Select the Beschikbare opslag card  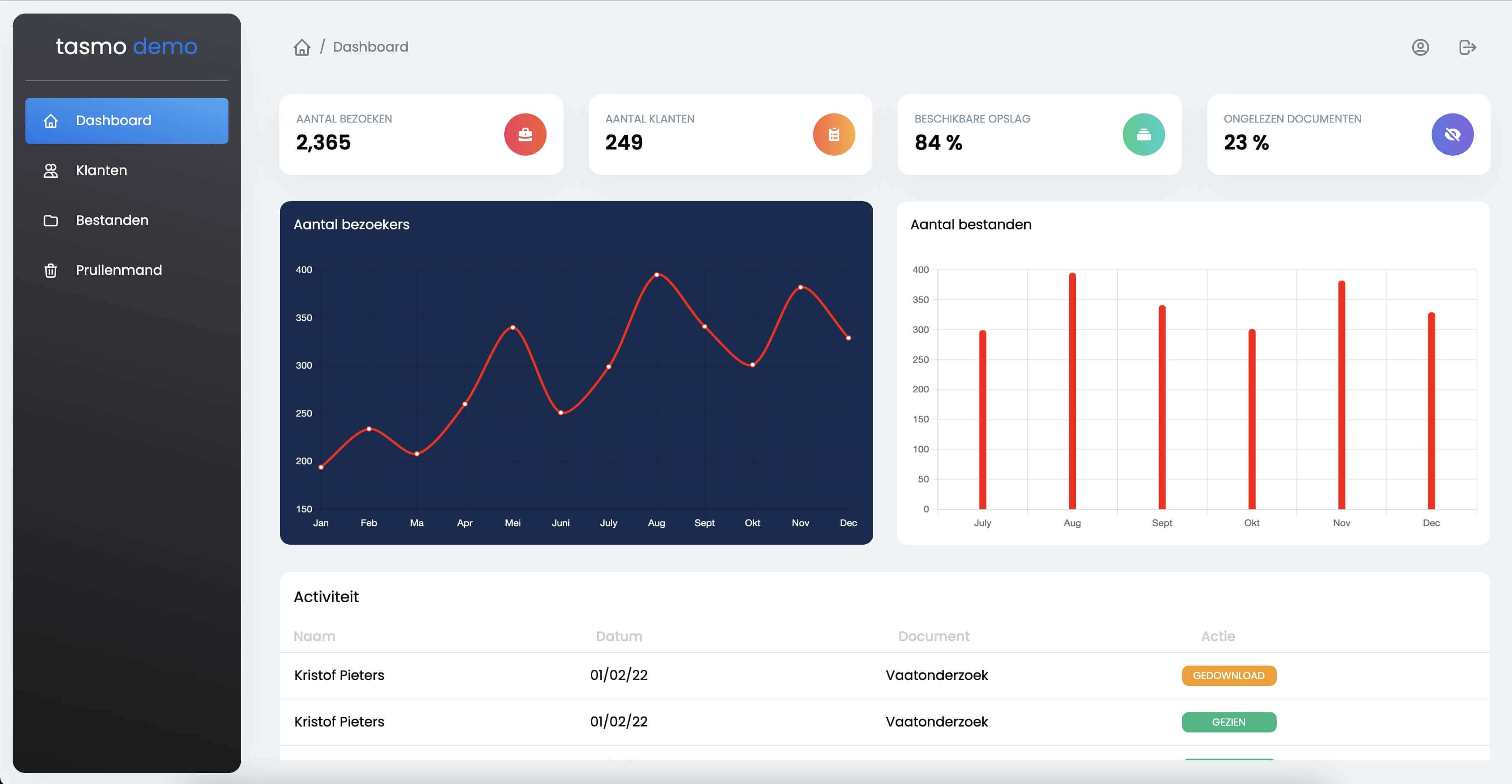pyautogui.click(x=1039, y=134)
